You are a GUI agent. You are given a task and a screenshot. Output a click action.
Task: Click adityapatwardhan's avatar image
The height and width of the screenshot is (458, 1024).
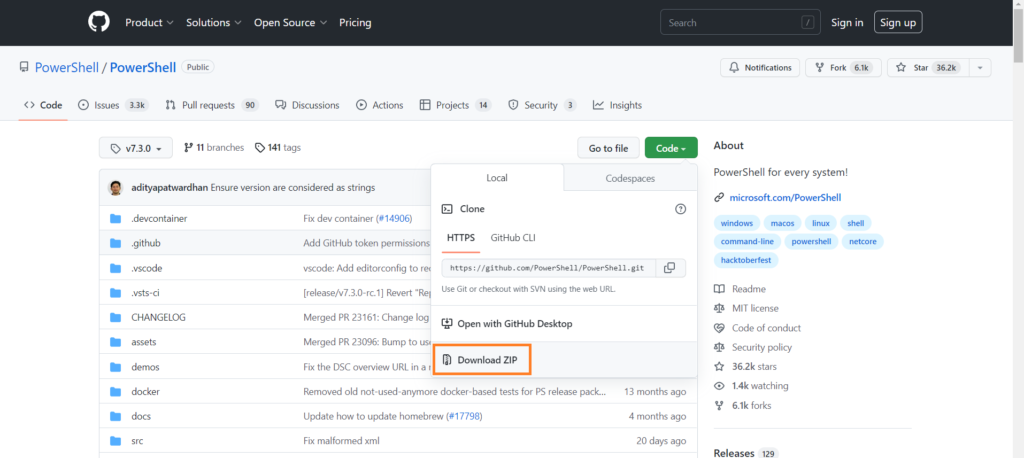click(116, 188)
